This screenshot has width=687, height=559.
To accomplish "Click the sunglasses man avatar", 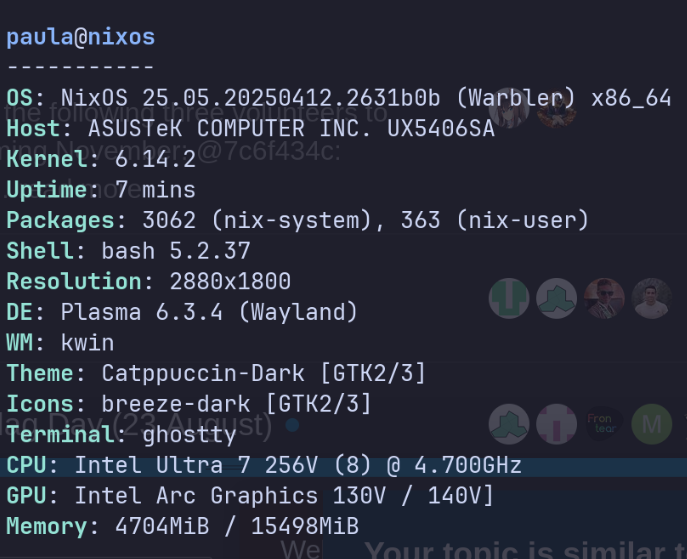I will [604, 298].
